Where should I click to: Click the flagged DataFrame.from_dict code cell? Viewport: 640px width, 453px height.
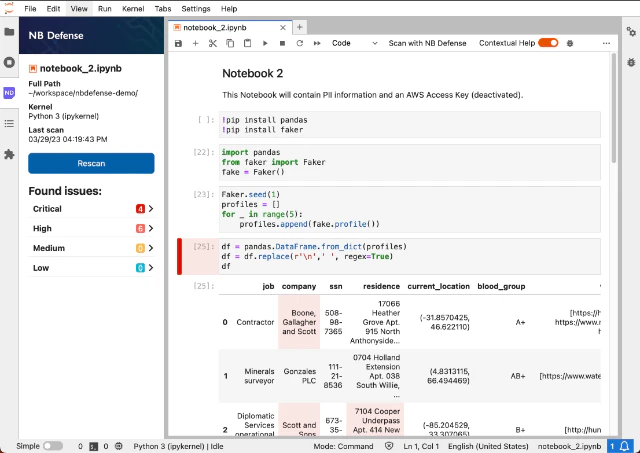pos(409,256)
